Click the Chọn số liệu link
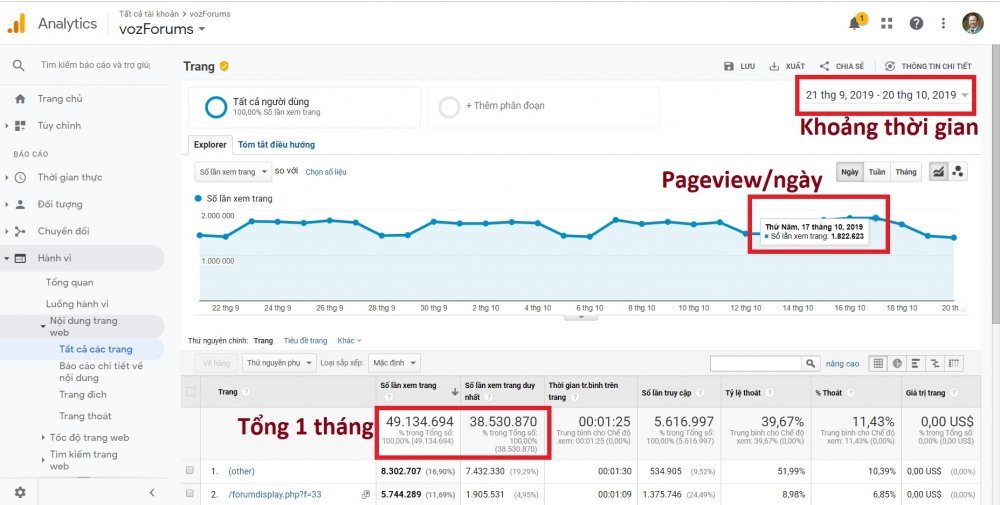The width and height of the screenshot is (1000, 505). pyautogui.click(x=325, y=172)
